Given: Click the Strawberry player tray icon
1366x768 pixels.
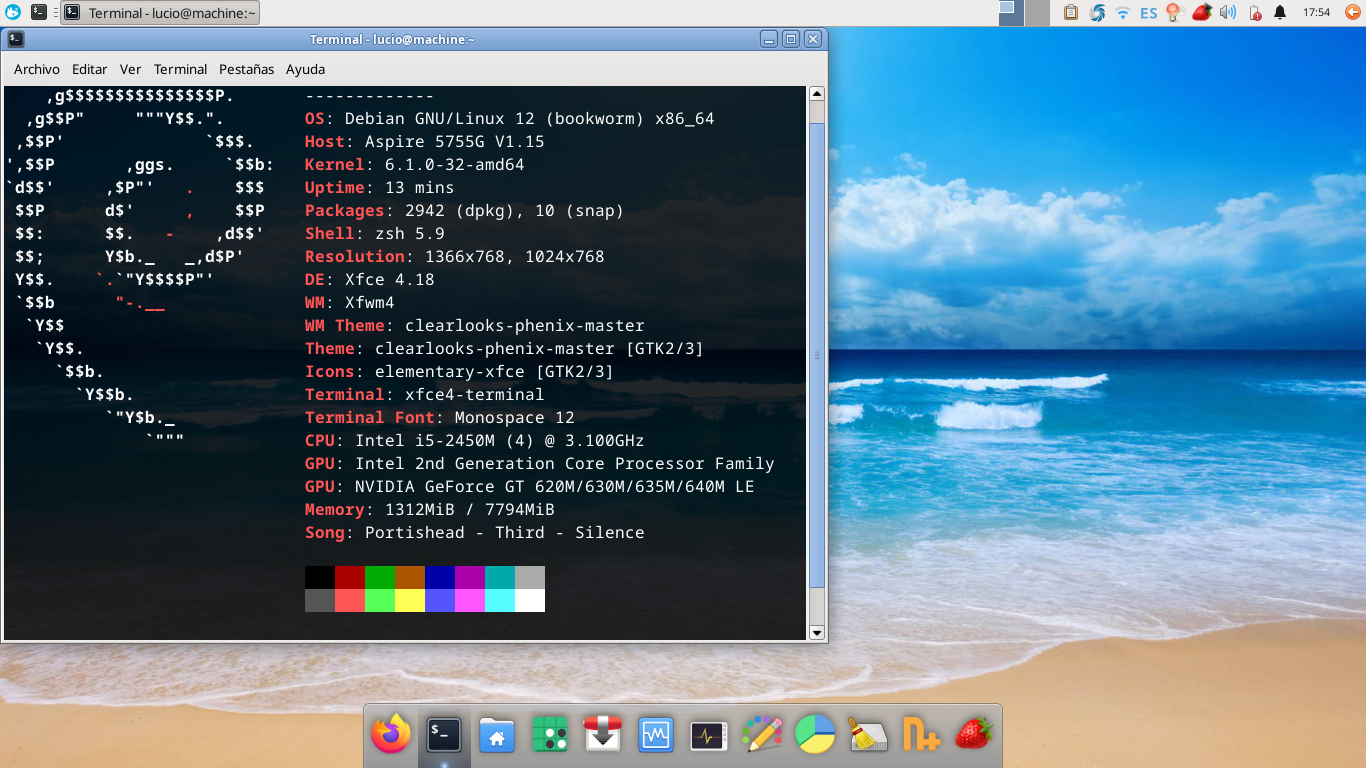Looking at the screenshot, I should point(1202,13).
